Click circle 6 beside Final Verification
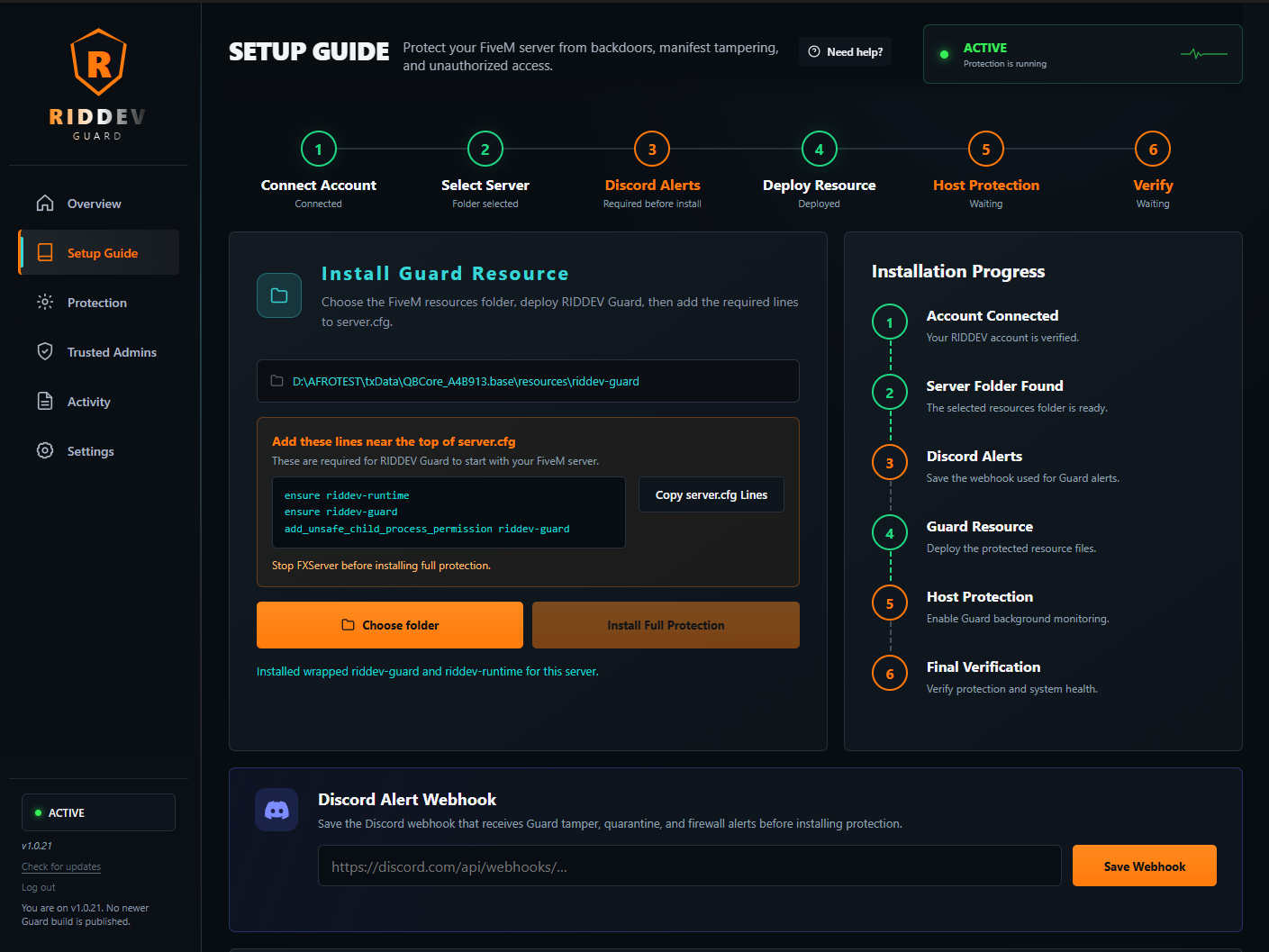This screenshot has height=952, width=1269. click(890, 674)
